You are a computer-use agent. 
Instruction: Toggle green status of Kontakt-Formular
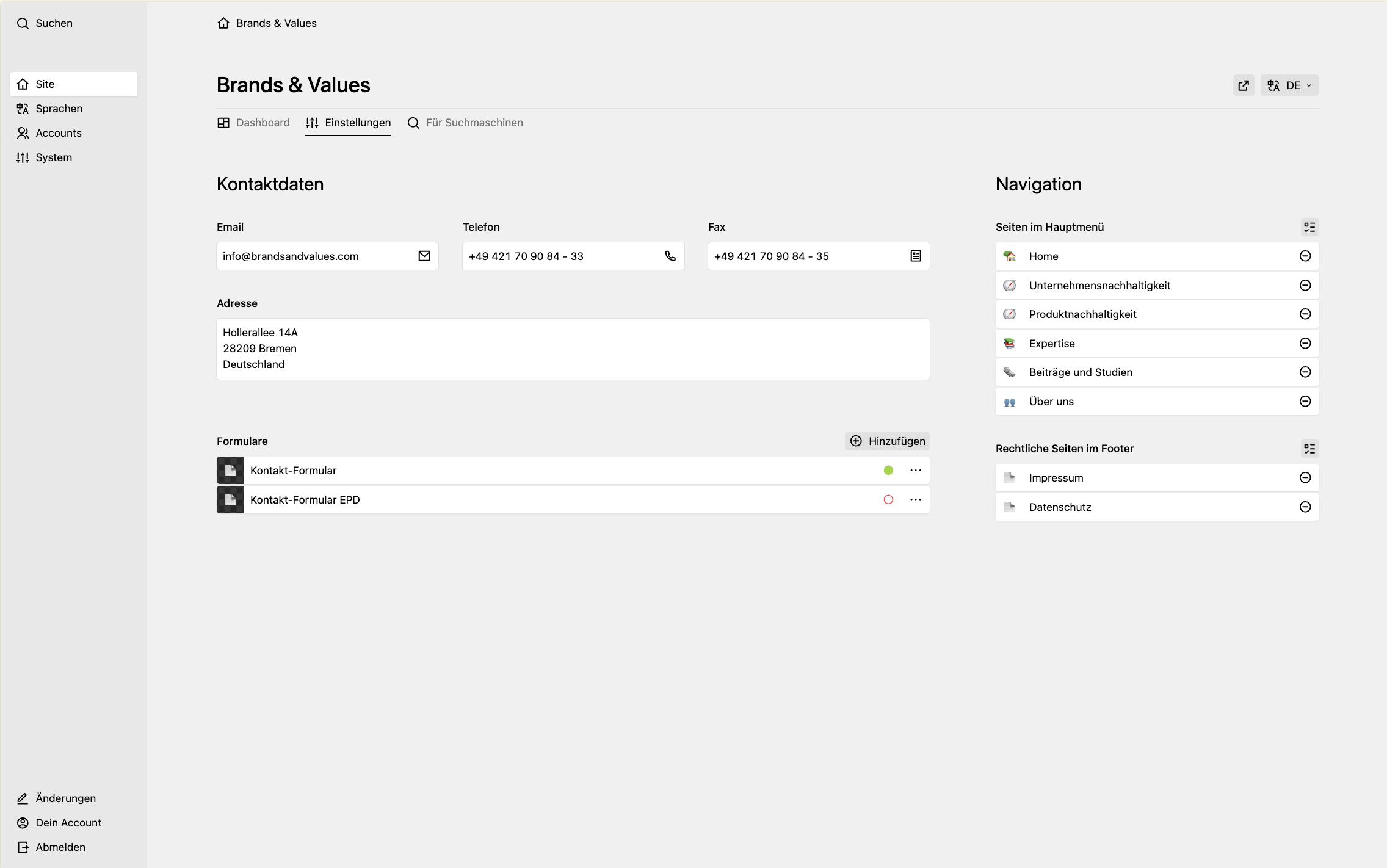tap(888, 470)
